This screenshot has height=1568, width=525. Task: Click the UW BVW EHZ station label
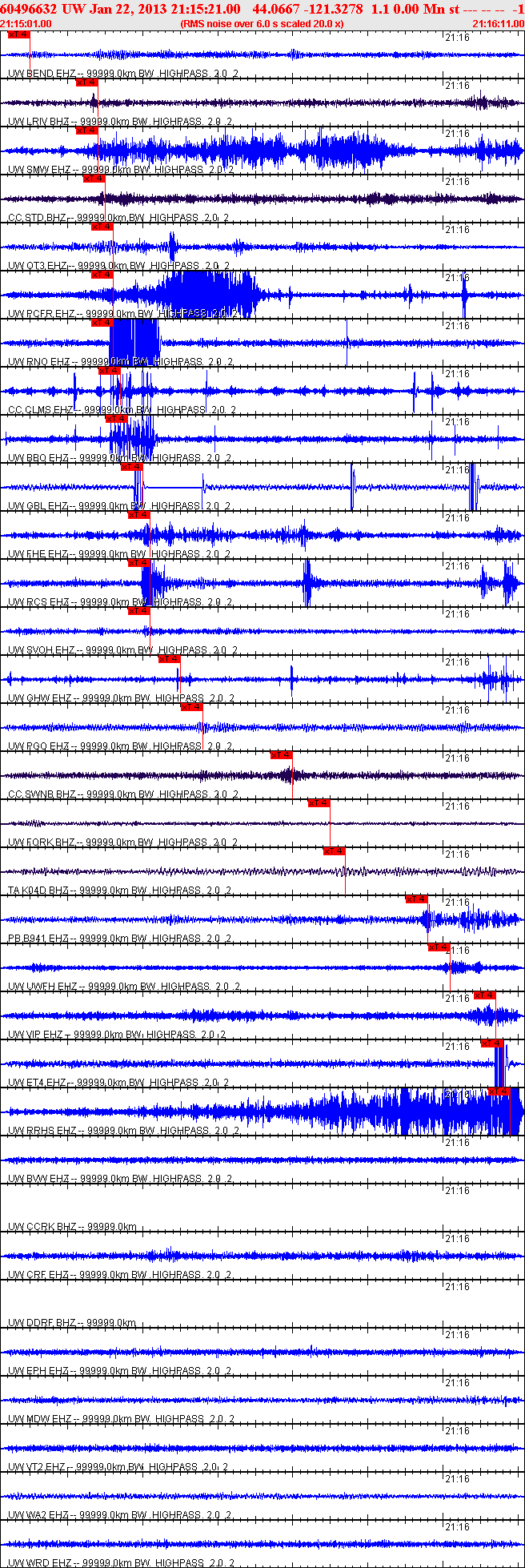click(120, 1179)
